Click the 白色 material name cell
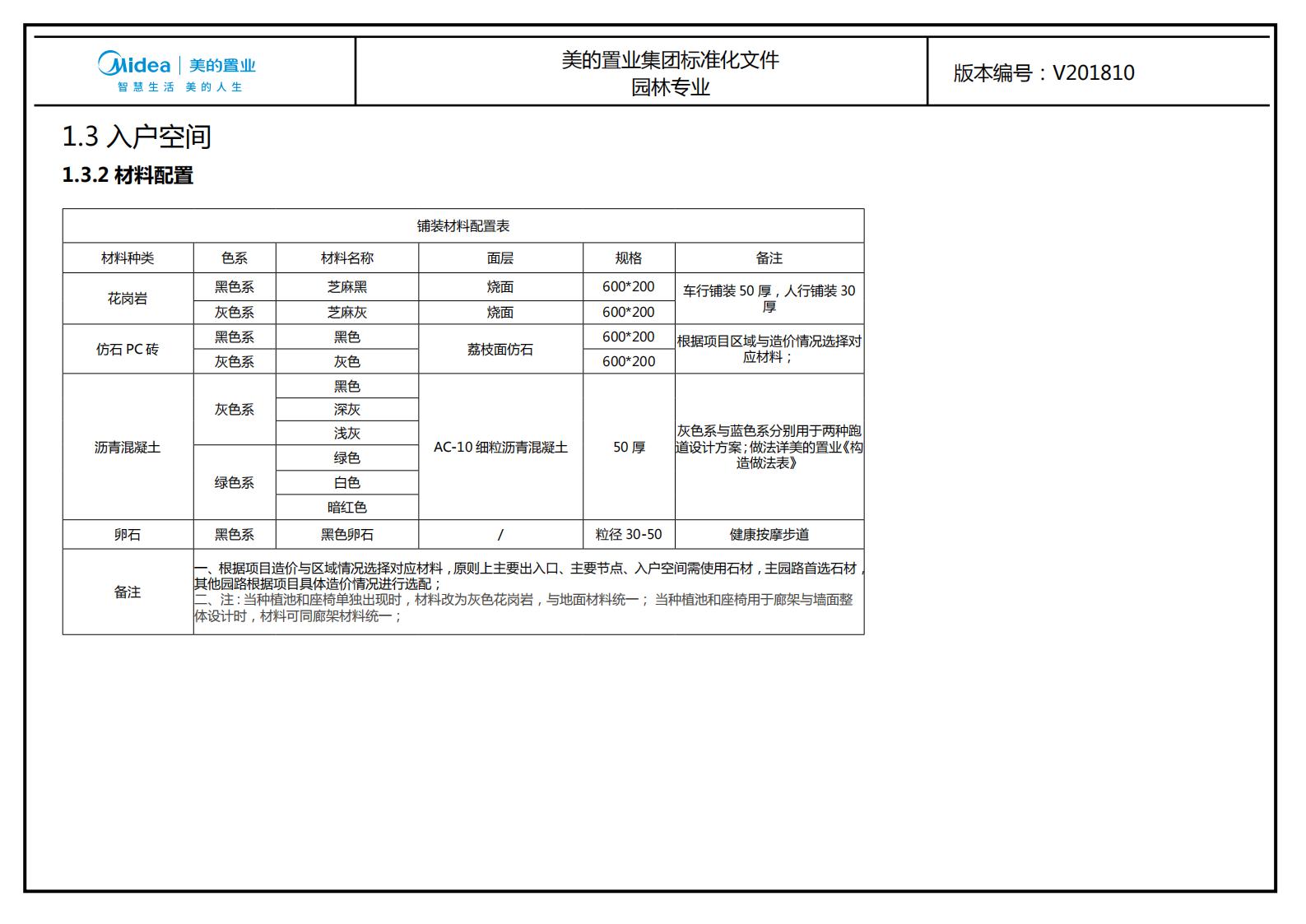The width and height of the screenshot is (1306, 924). click(347, 482)
